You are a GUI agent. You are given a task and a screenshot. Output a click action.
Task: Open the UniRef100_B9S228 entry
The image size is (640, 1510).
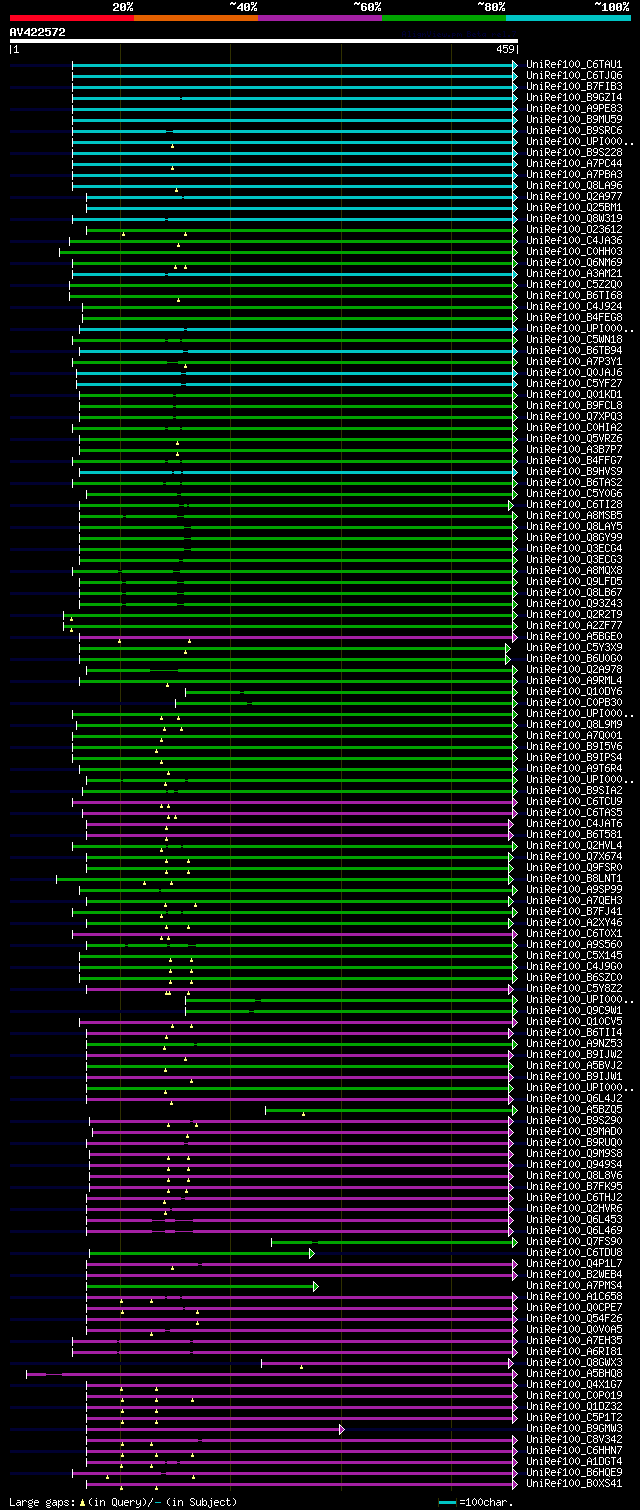(574, 152)
